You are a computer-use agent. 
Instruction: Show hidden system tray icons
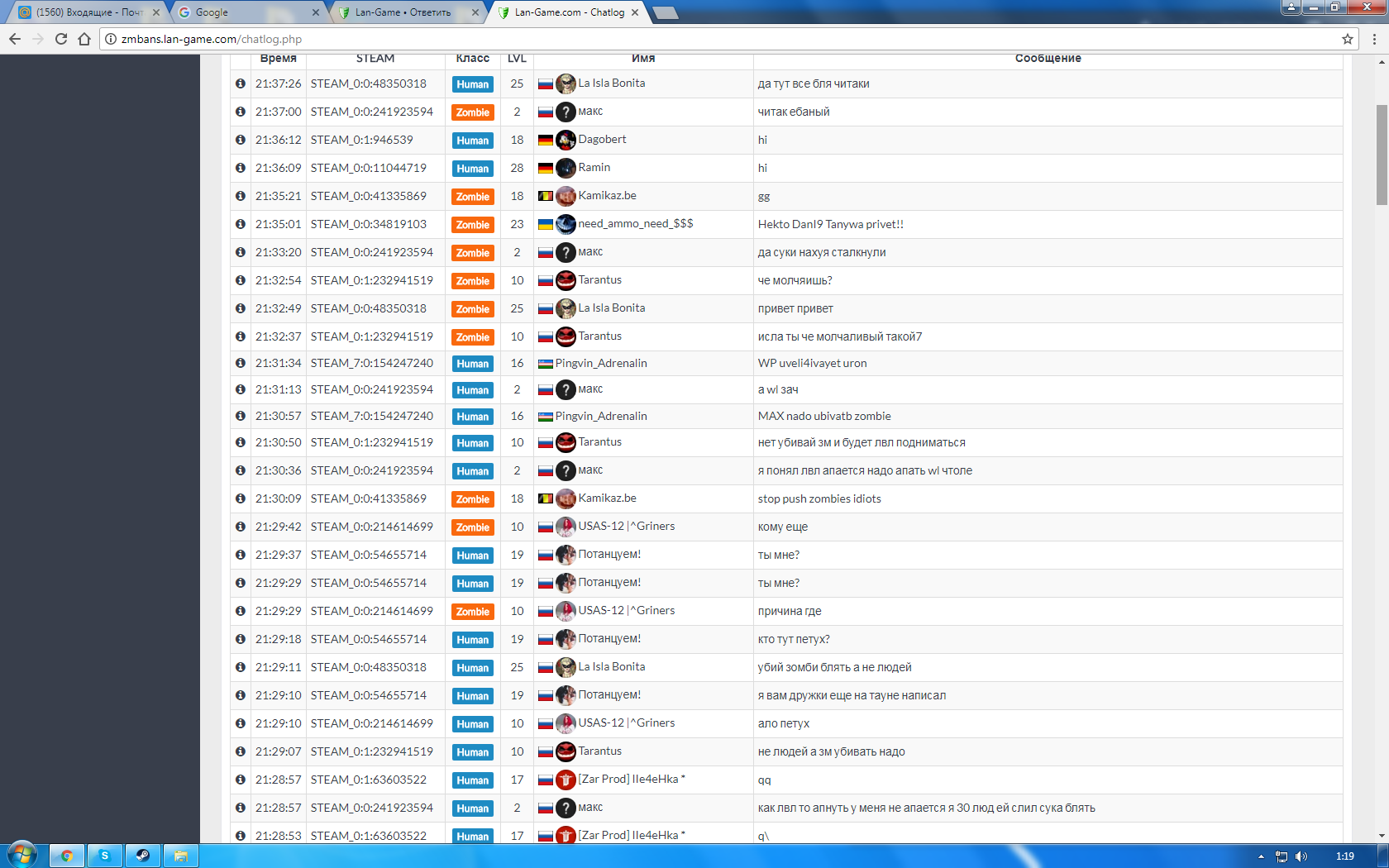pyautogui.click(x=1261, y=856)
